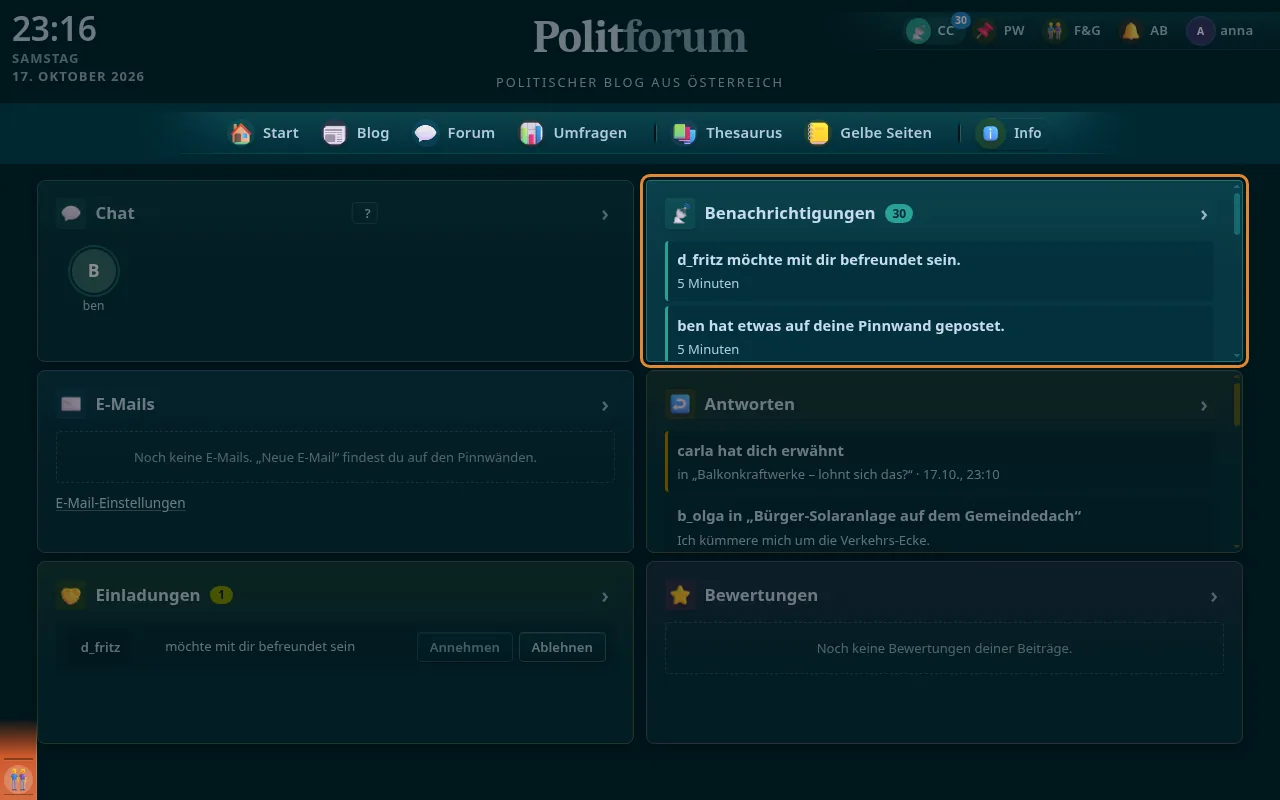
Task: Click the Forum speech bubble icon
Action: [x=426, y=133]
